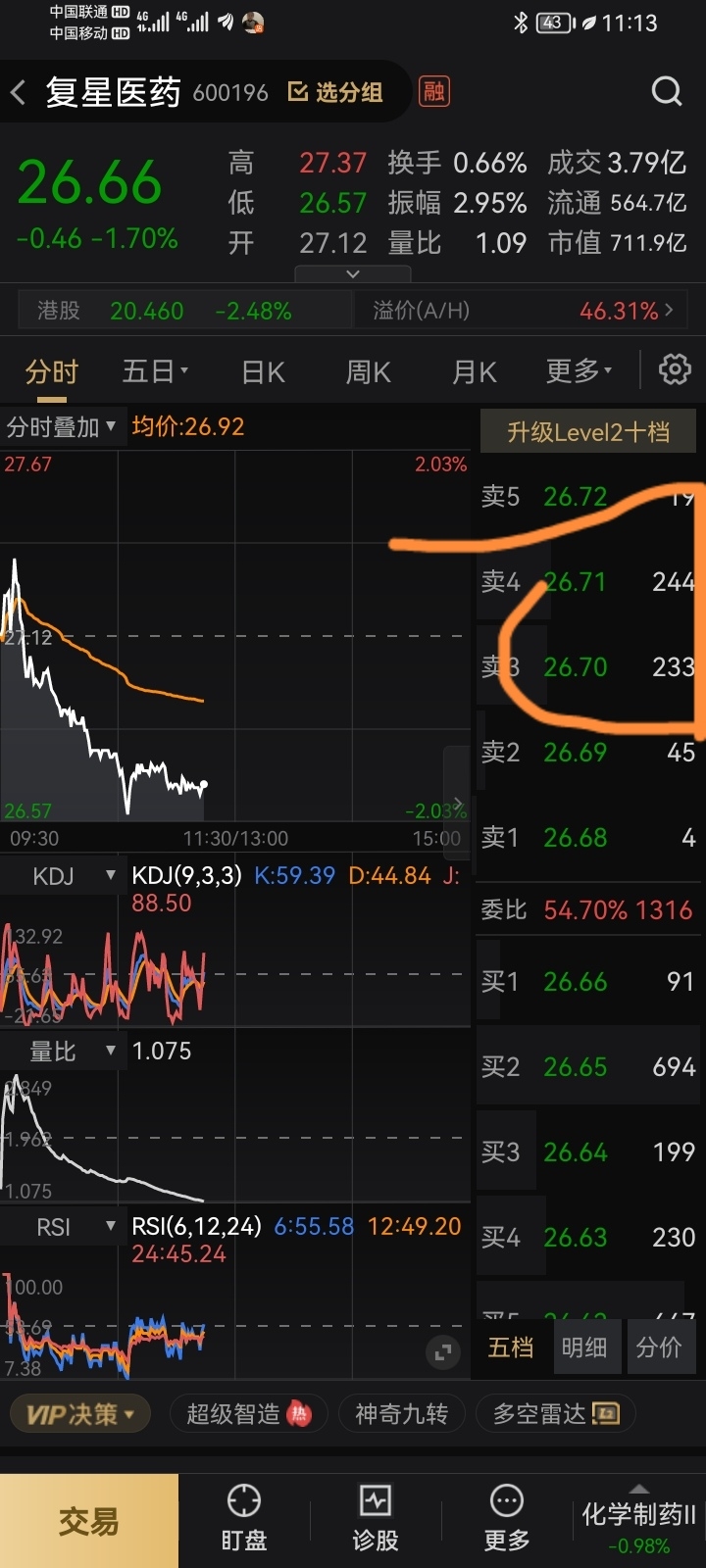Screen dimensions: 706x1568
Task: Tap the back arrow beside 复星医药
Action: [x=18, y=93]
